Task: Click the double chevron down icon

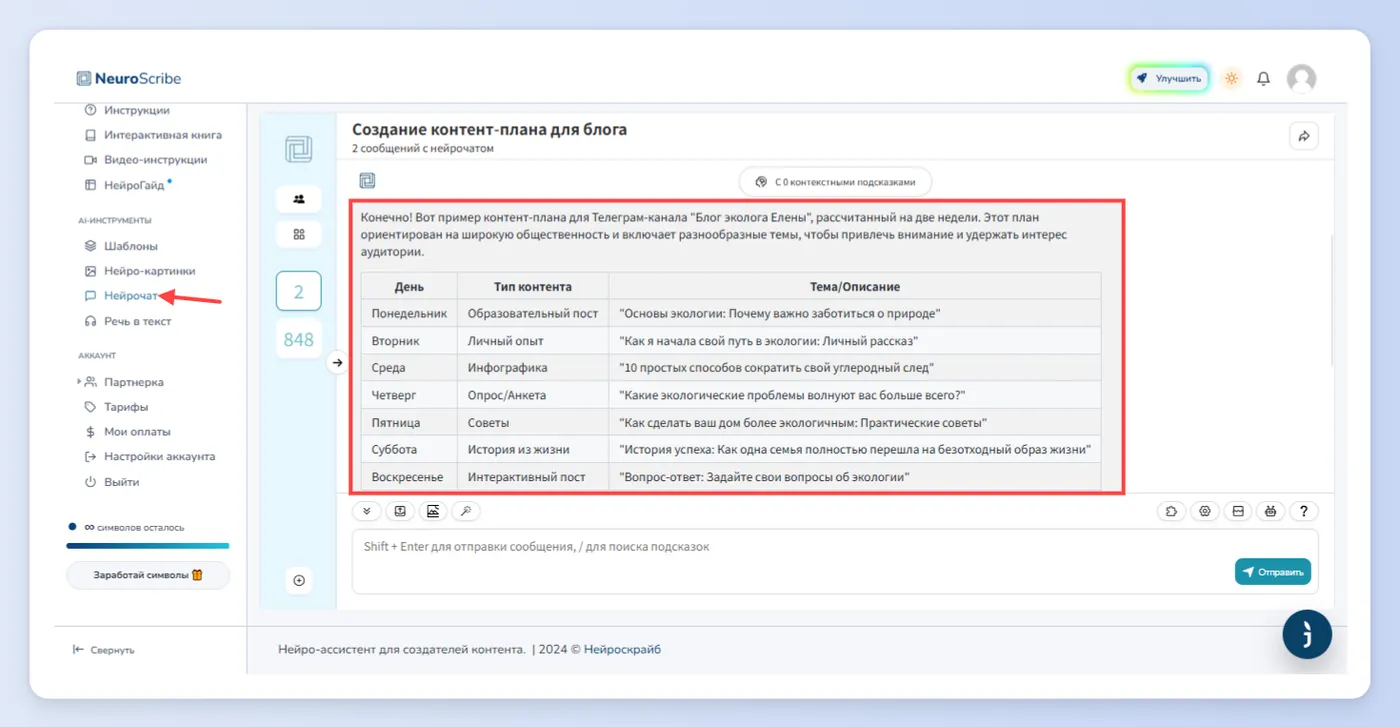Action: point(366,511)
